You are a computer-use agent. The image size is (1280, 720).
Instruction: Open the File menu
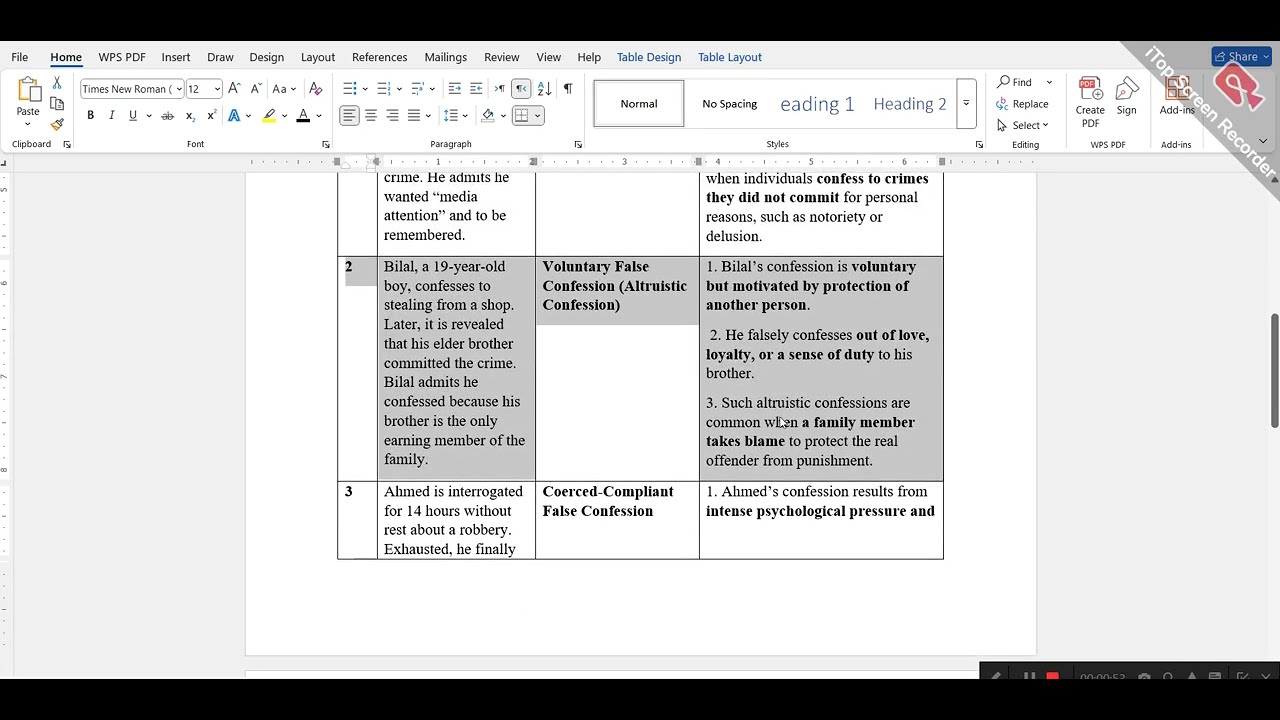point(20,57)
